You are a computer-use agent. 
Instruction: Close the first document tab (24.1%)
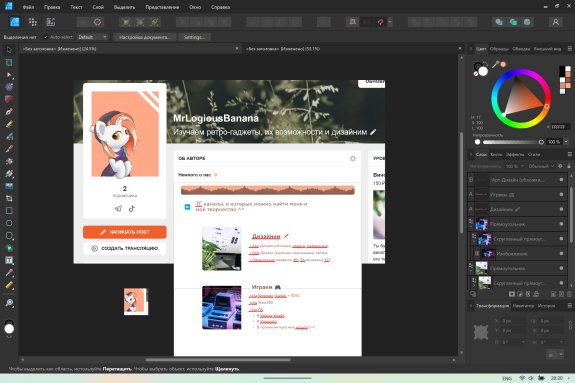tap(237, 48)
